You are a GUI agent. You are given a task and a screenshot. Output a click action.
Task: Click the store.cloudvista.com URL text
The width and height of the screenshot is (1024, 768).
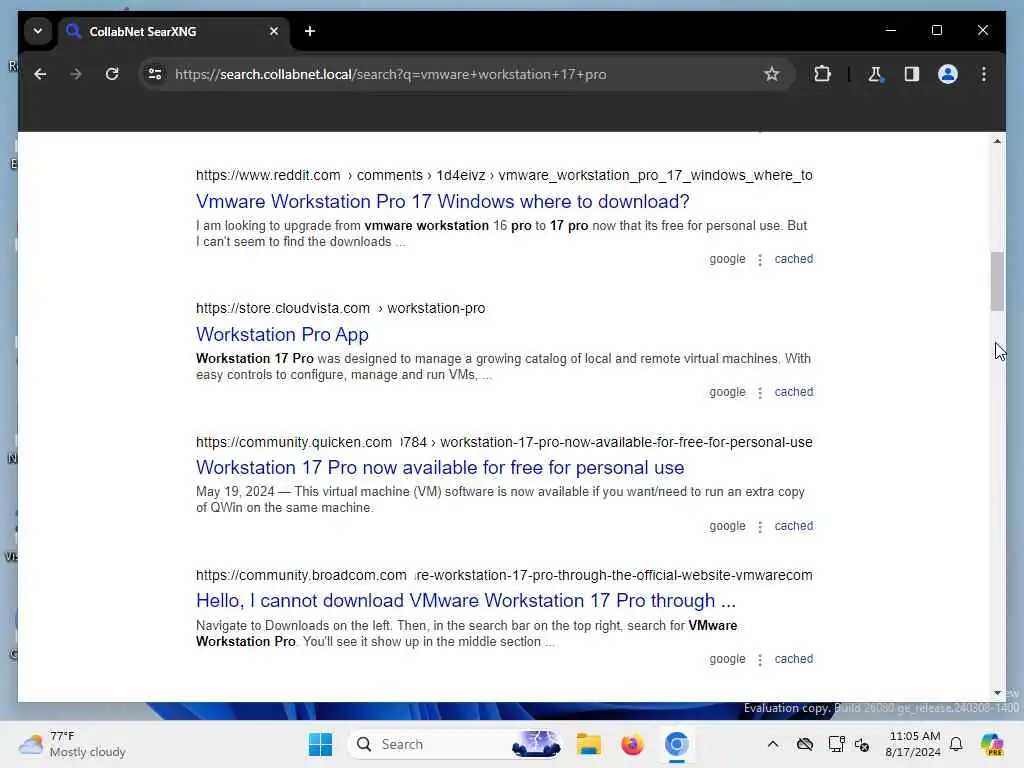click(340, 308)
